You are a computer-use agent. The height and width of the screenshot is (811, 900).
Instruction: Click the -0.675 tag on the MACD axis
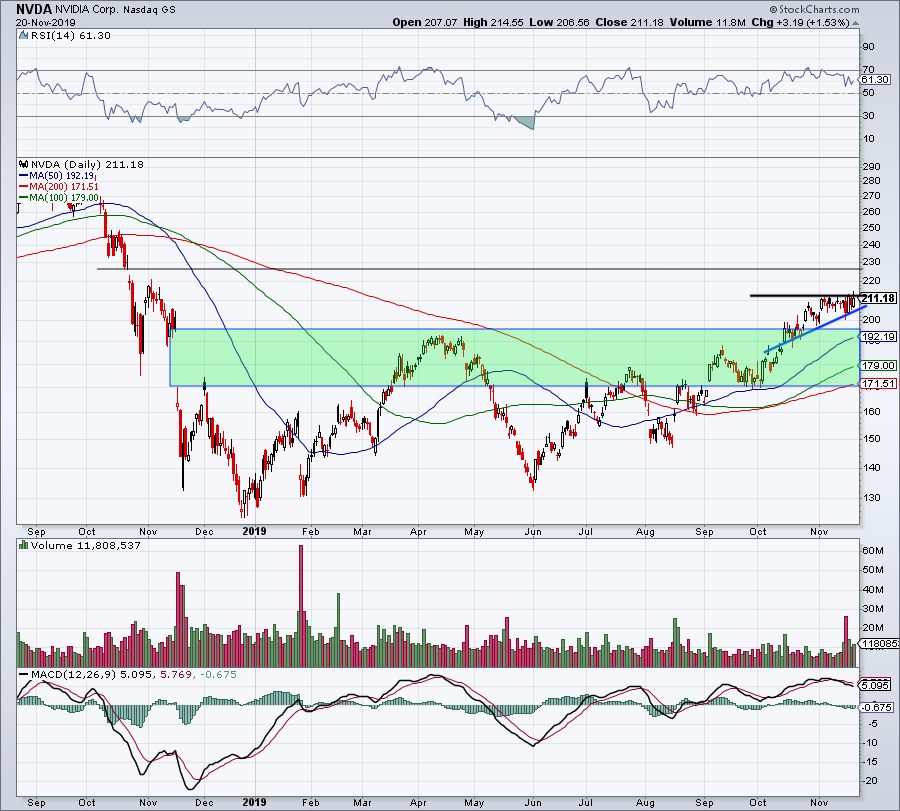point(876,708)
